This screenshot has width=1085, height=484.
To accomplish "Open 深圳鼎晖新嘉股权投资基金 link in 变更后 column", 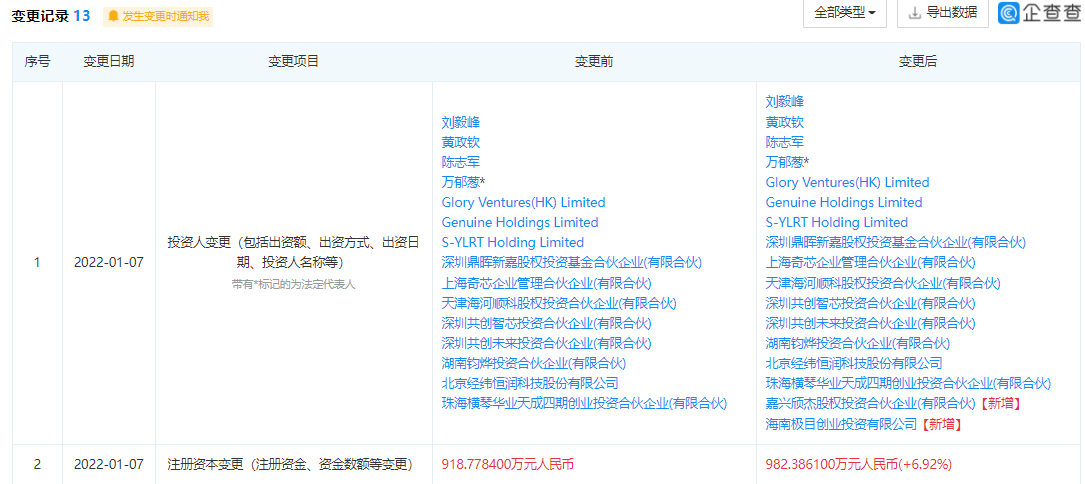I will pos(895,242).
